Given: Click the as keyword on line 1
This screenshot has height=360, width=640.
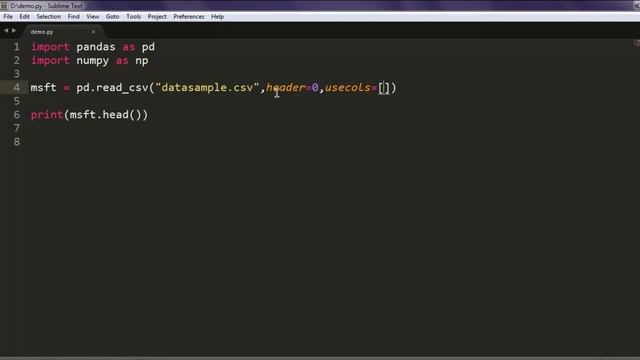Looking at the screenshot, I should pyautogui.click(x=129, y=47).
